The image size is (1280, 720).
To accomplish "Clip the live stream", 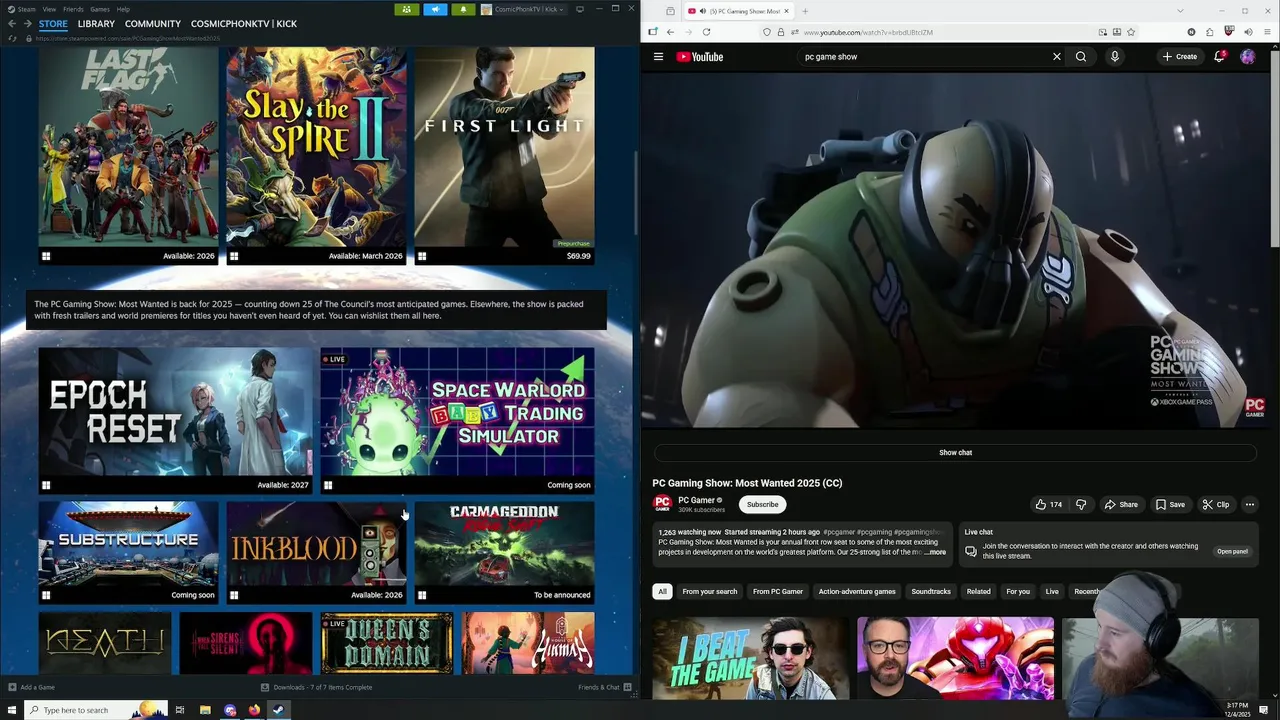I will [x=1215, y=505].
